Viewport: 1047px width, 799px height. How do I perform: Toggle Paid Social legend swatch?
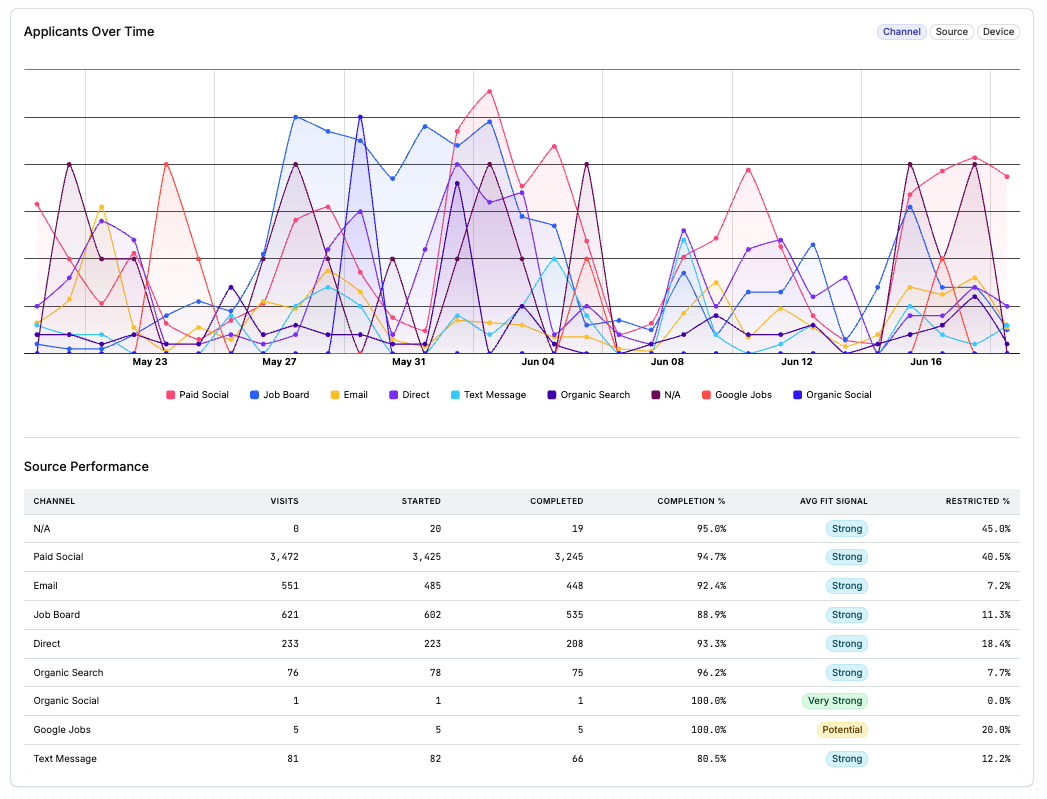click(171, 395)
